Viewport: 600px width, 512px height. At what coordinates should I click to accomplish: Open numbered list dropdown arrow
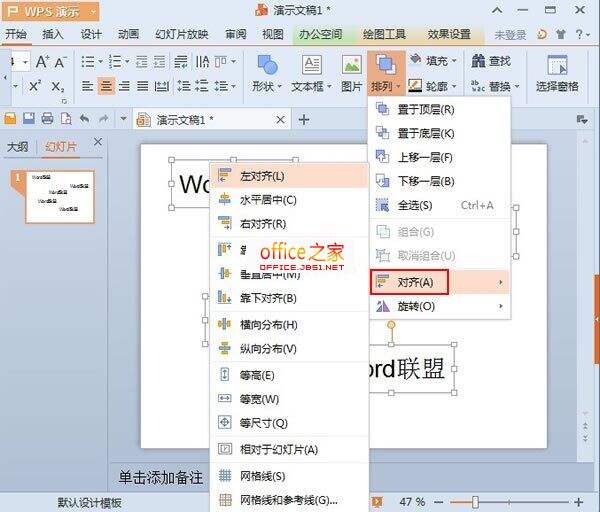pos(127,61)
